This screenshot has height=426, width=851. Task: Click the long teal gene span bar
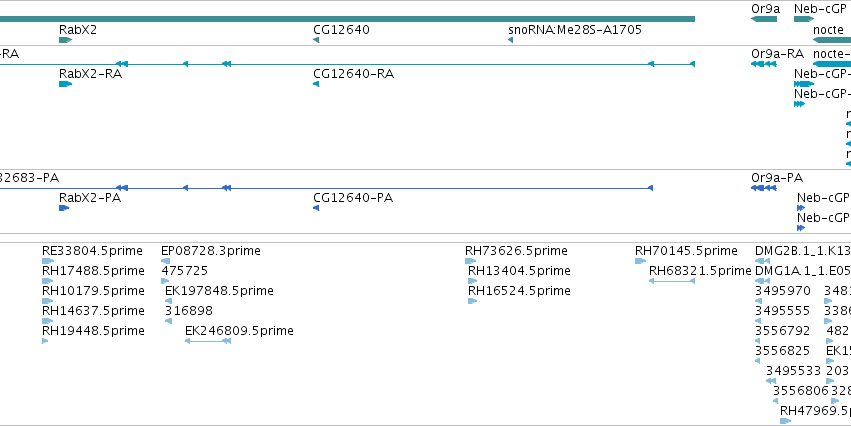[x=347, y=19]
